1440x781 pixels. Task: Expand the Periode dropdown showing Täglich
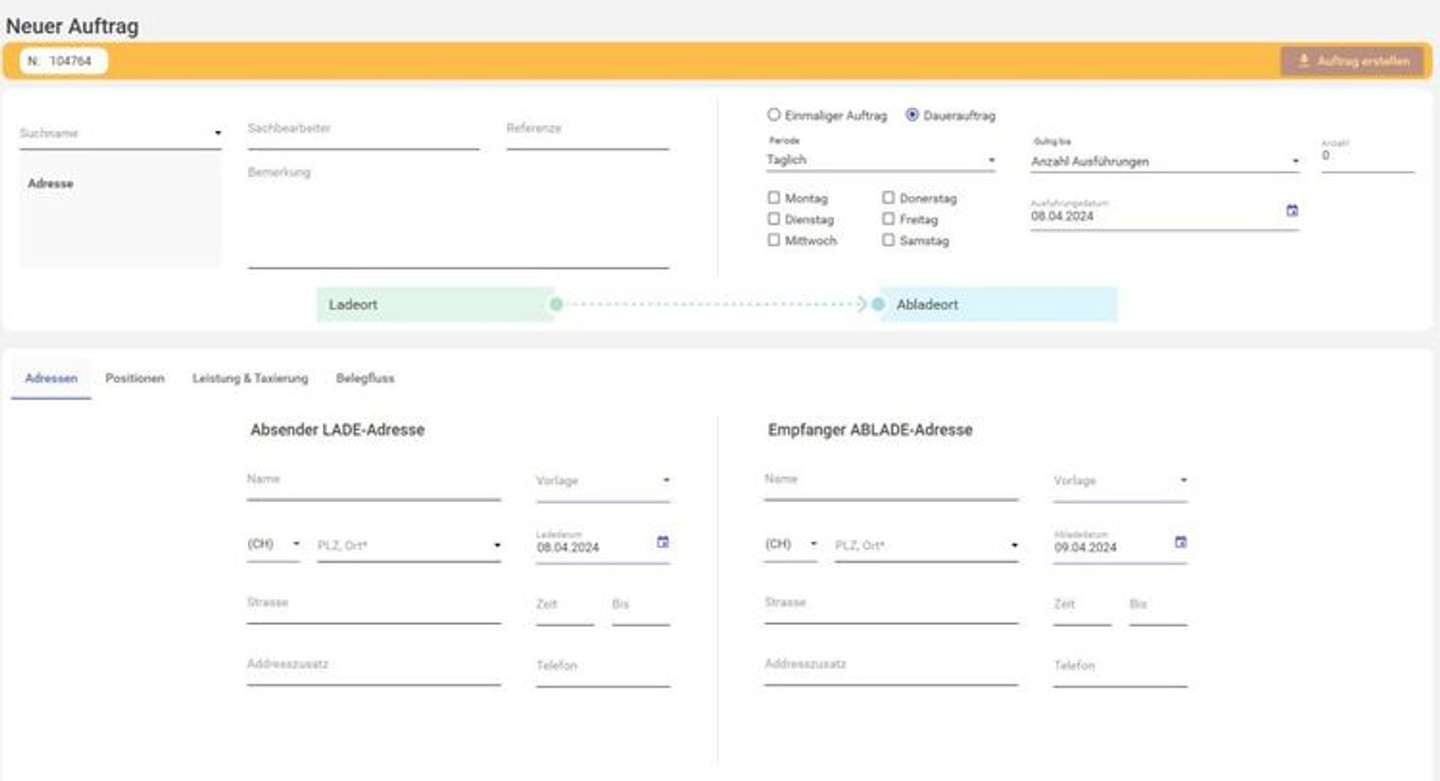[x=880, y=160]
